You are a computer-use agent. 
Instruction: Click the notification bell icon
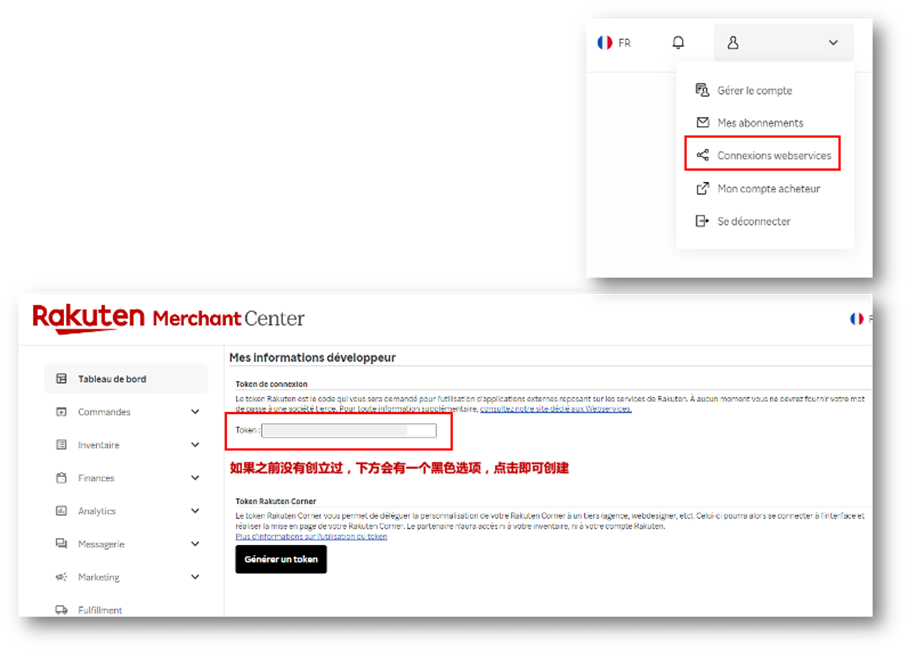pyautogui.click(x=678, y=42)
